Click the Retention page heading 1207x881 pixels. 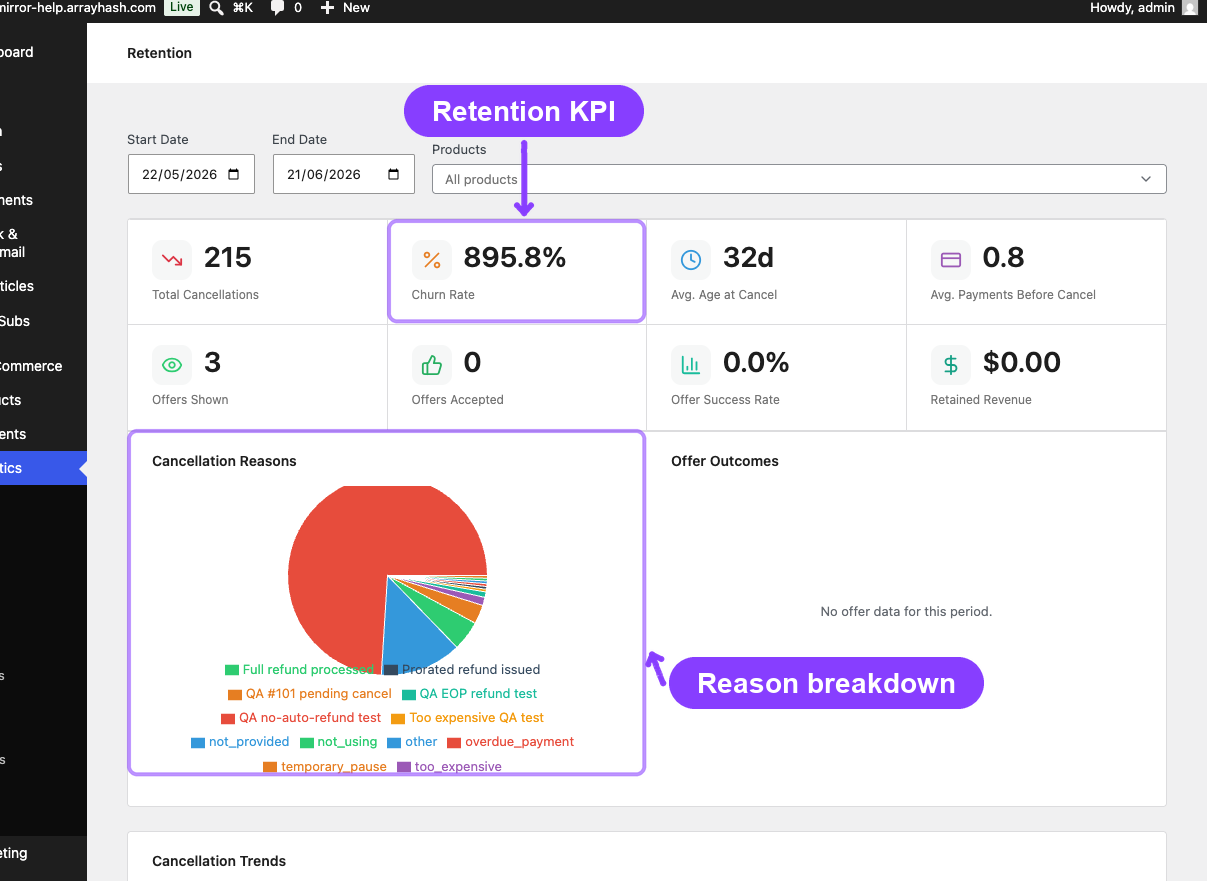coord(159,53)
